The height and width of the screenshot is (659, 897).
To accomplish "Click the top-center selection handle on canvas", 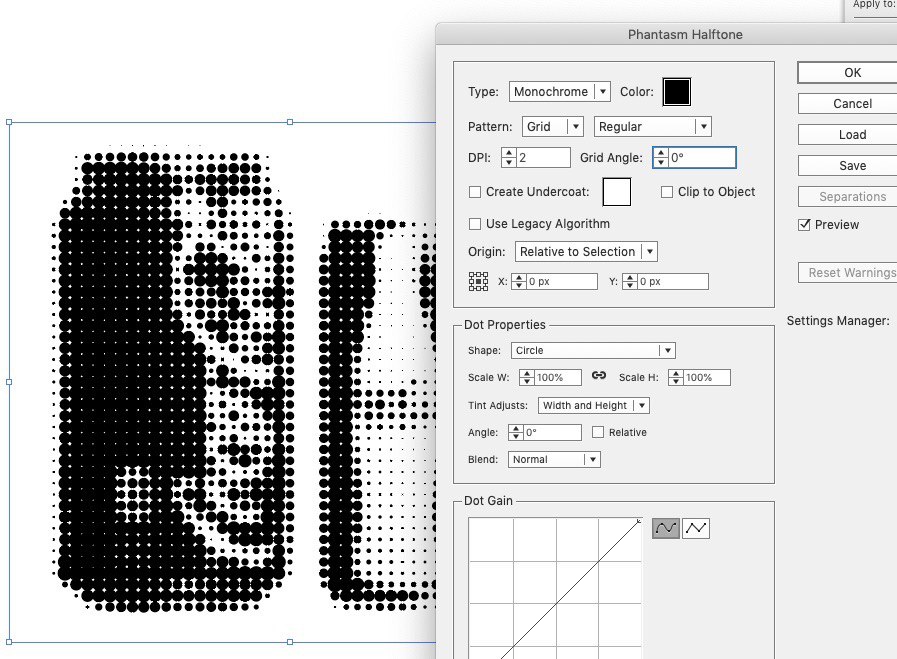I will pyautogui.click(x=290, y=122).
